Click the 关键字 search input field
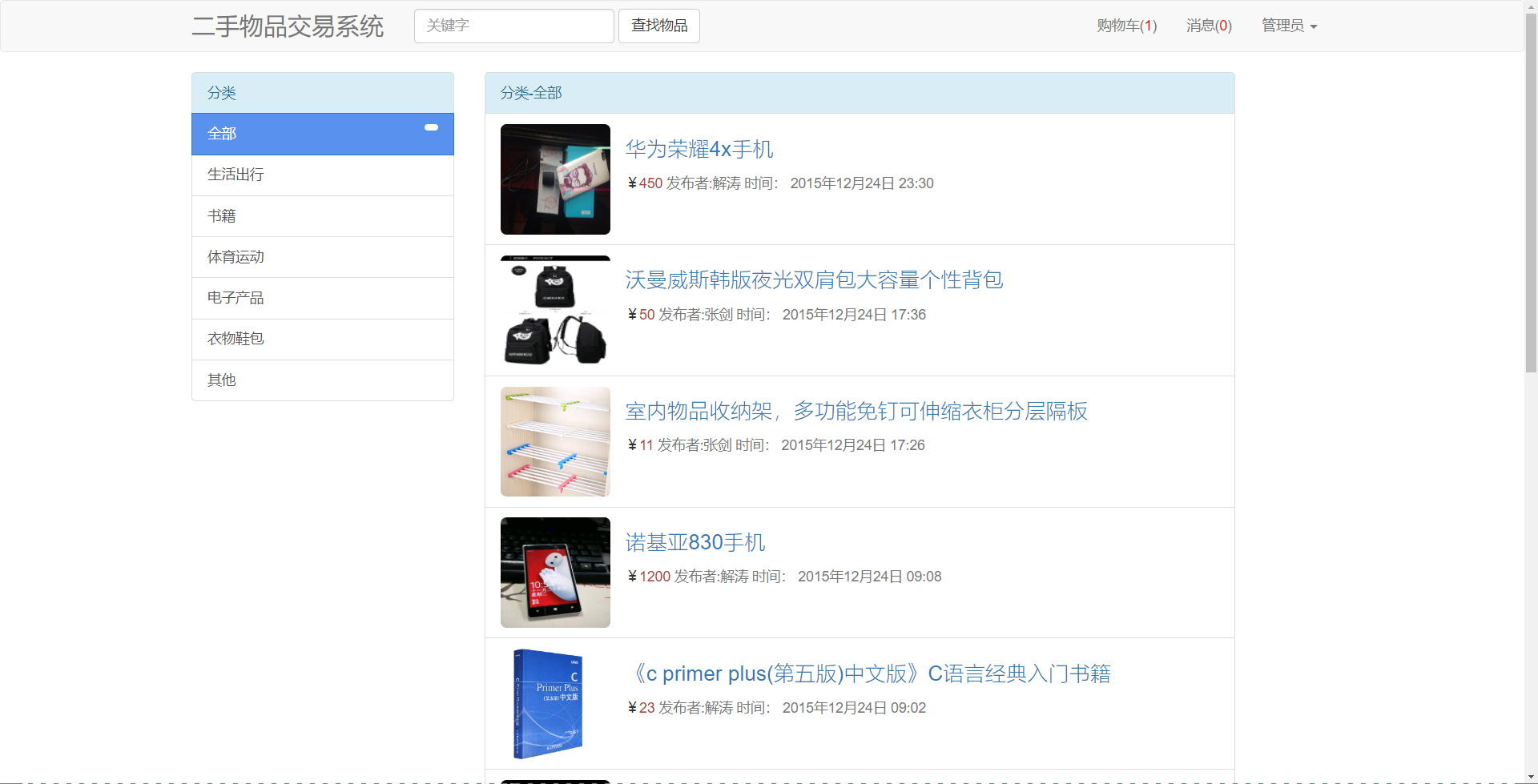The width and height of the screenshot is (1538, 784). coord(513,26)
